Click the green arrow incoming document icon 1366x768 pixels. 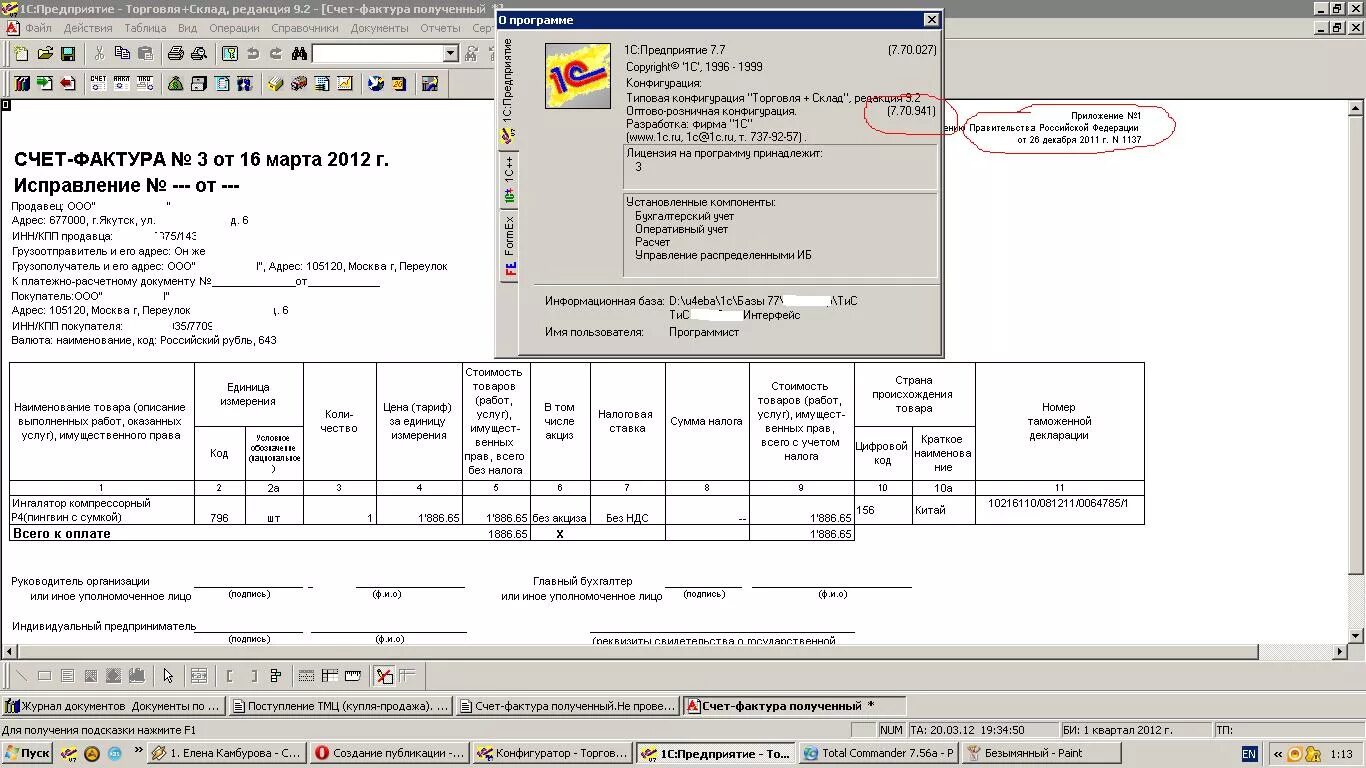45,84
